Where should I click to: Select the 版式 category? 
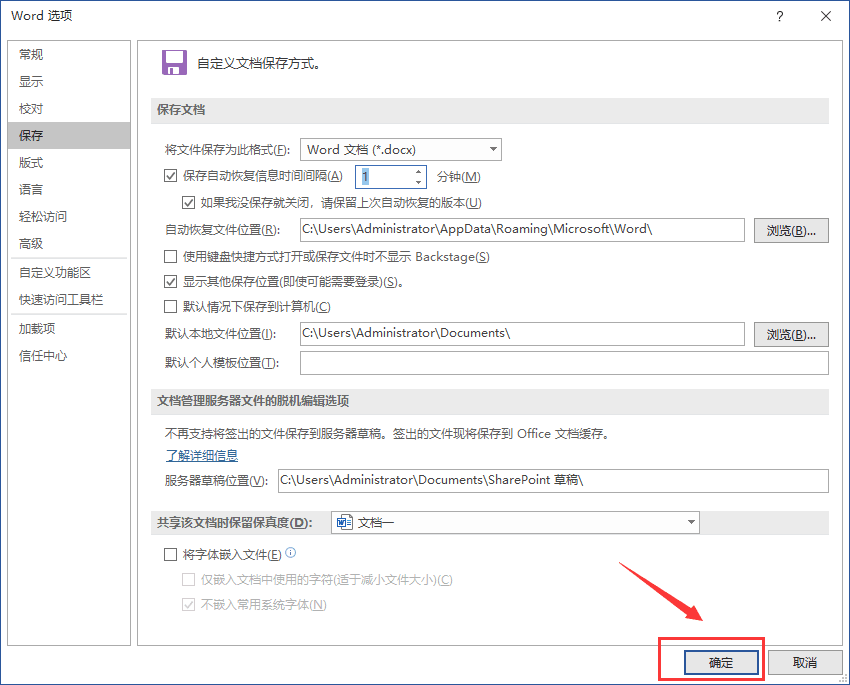[69, 163]
